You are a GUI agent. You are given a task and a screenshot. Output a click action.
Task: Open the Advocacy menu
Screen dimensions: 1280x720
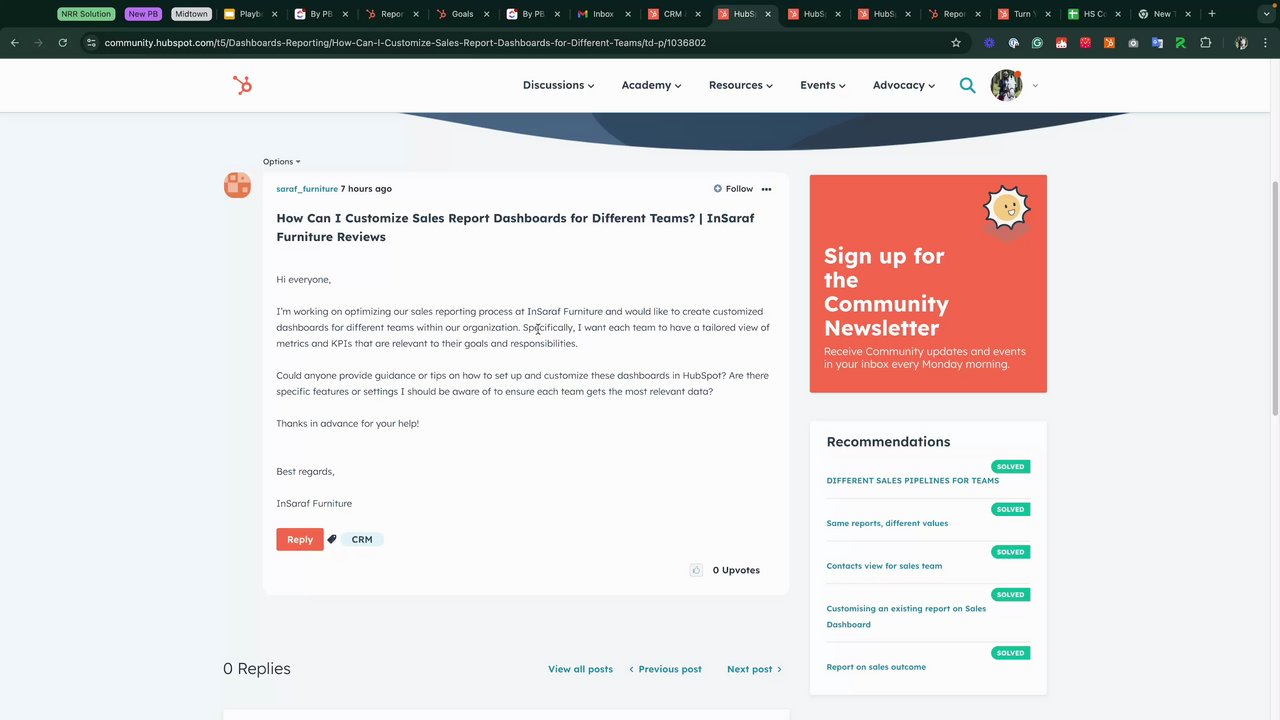[904, 85]
